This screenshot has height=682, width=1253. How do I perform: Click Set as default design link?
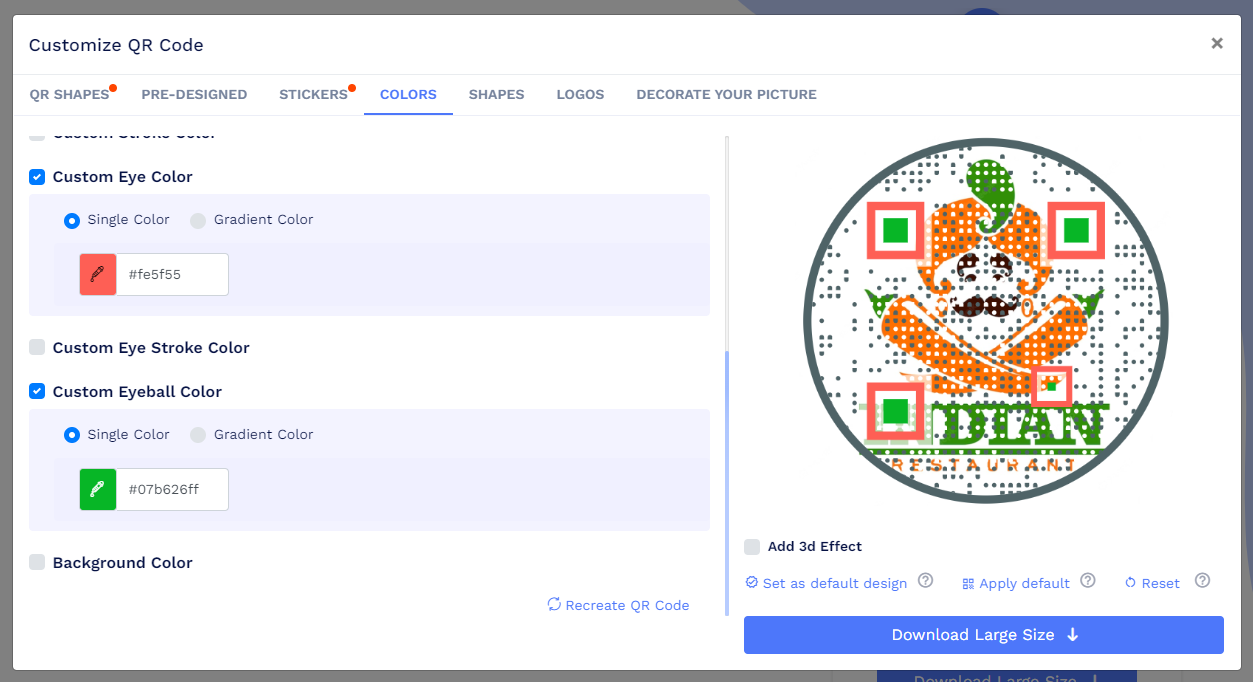tap(827, 583)
